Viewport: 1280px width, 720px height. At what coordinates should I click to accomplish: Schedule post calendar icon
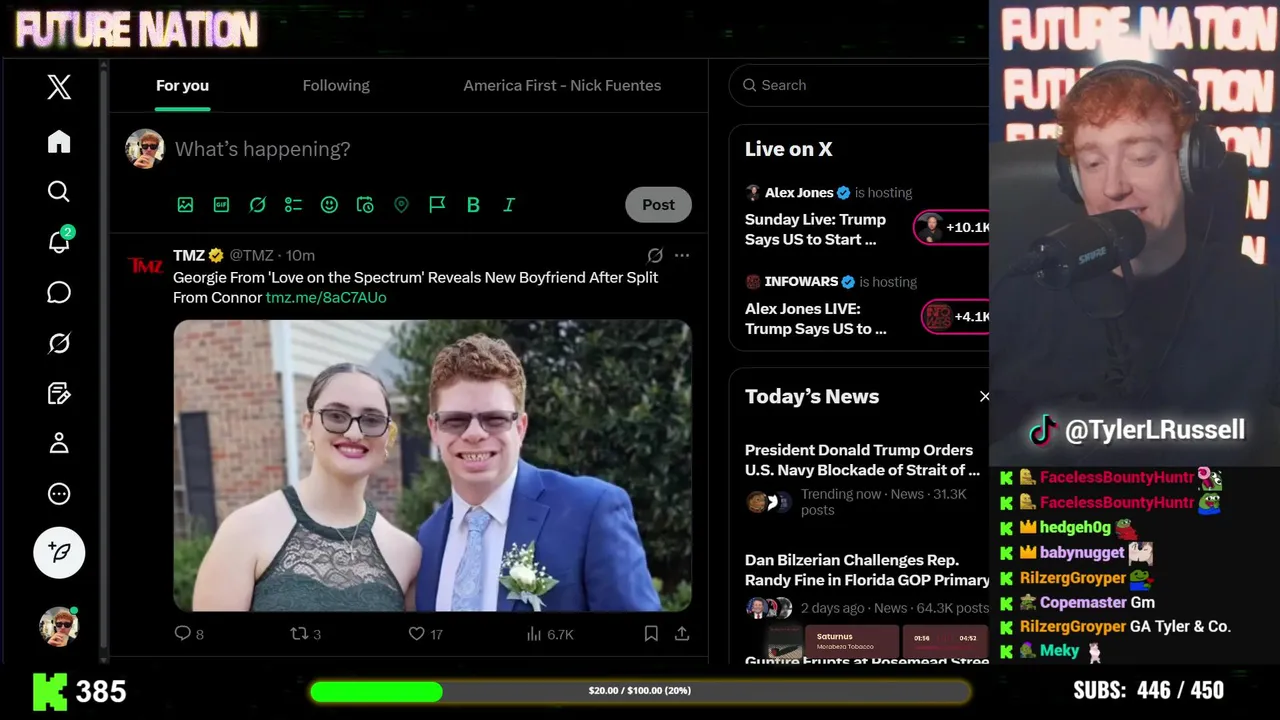click(365, 205)
